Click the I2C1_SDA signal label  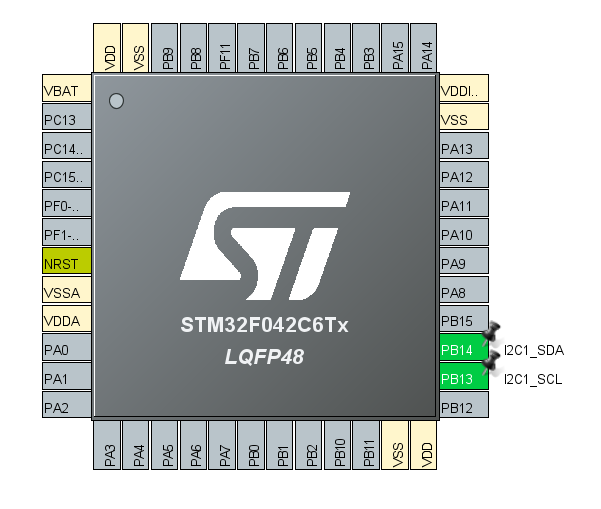534,350
